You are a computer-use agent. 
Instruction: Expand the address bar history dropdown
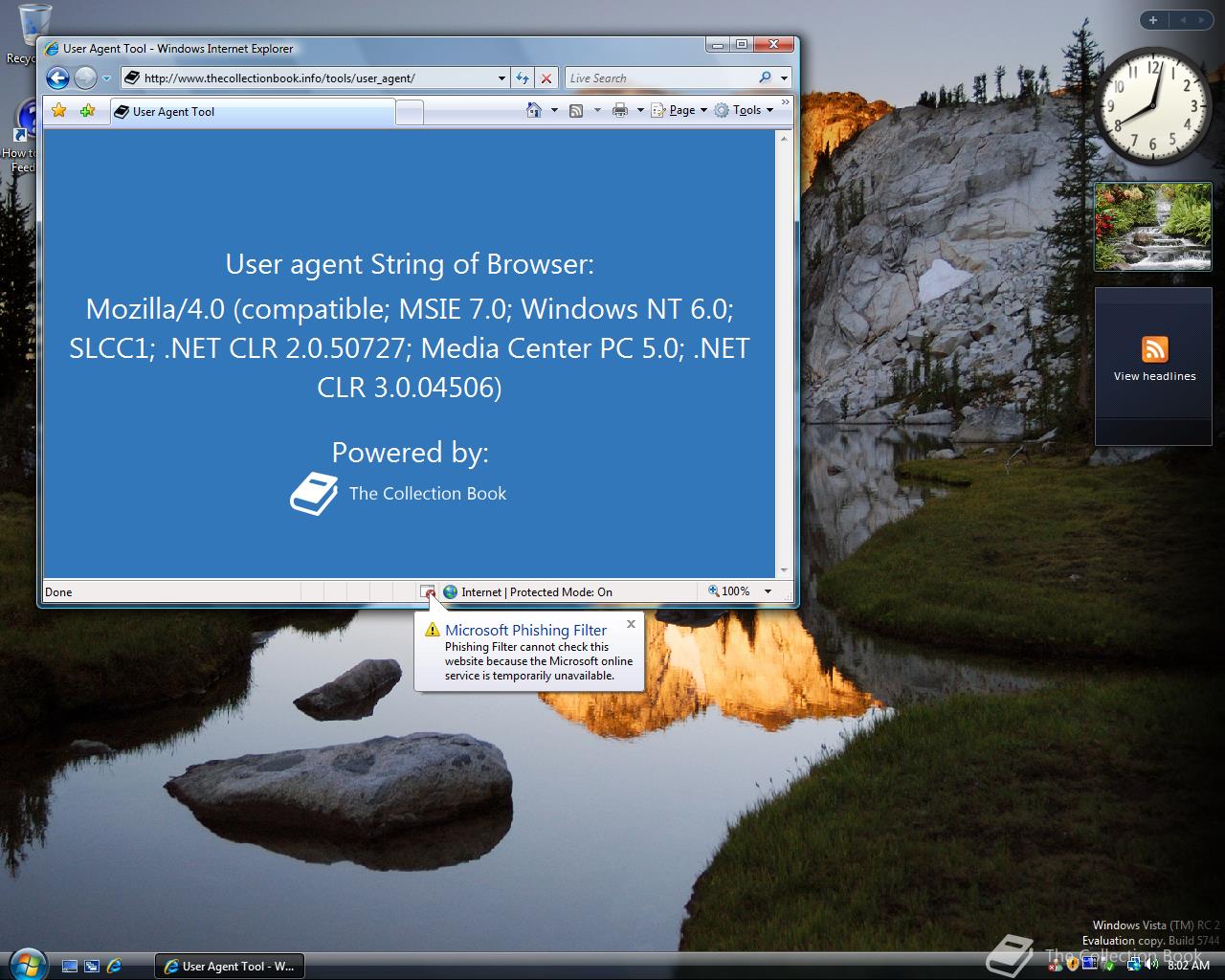pos(501,78)
